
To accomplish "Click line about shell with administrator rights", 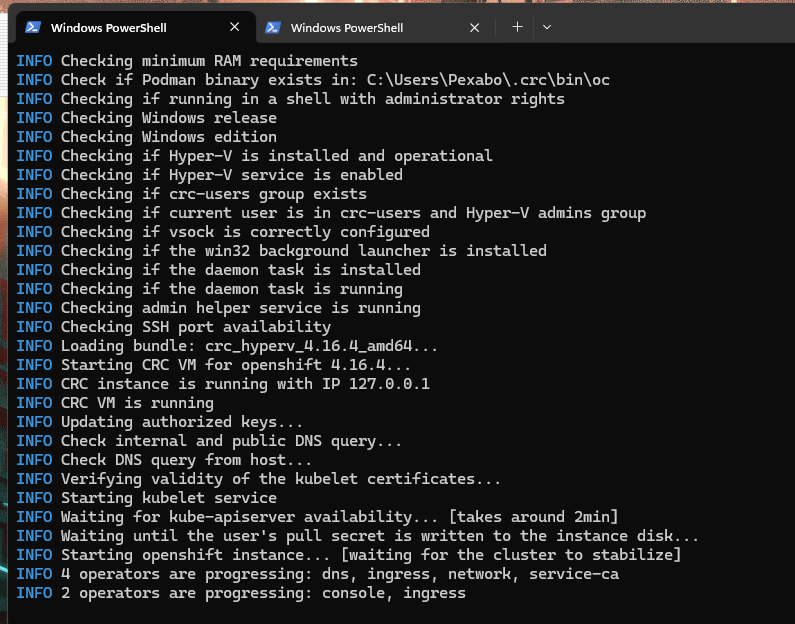I will 291,99.
